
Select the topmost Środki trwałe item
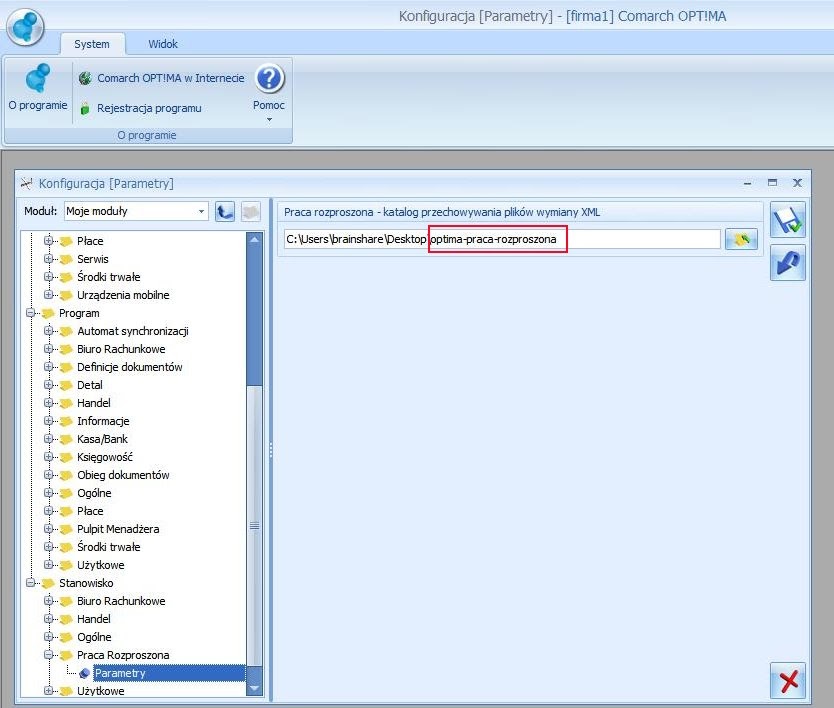(109, 278)
